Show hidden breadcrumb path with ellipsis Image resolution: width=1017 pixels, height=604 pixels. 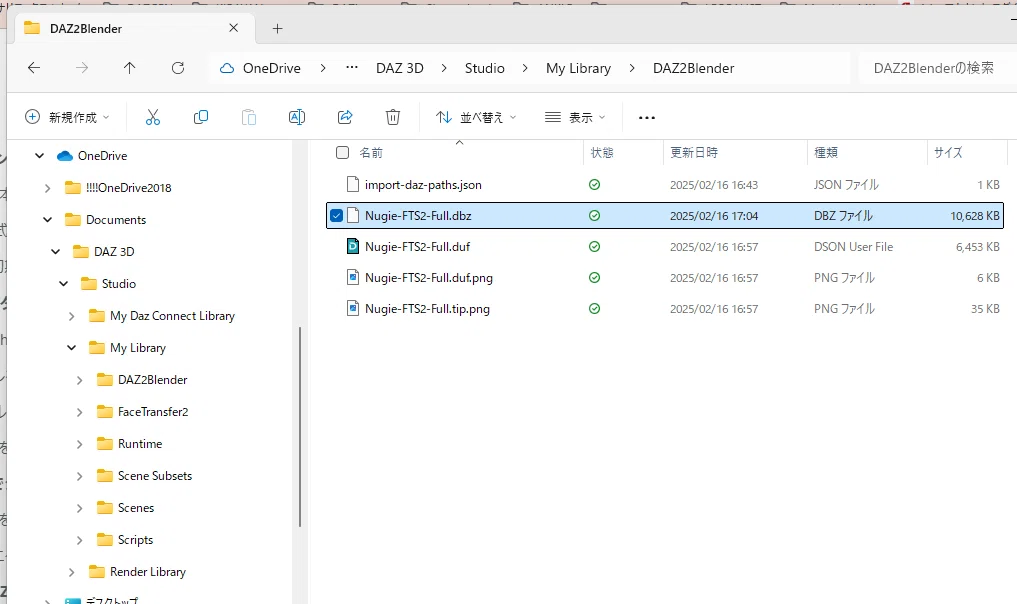(352, 67)
